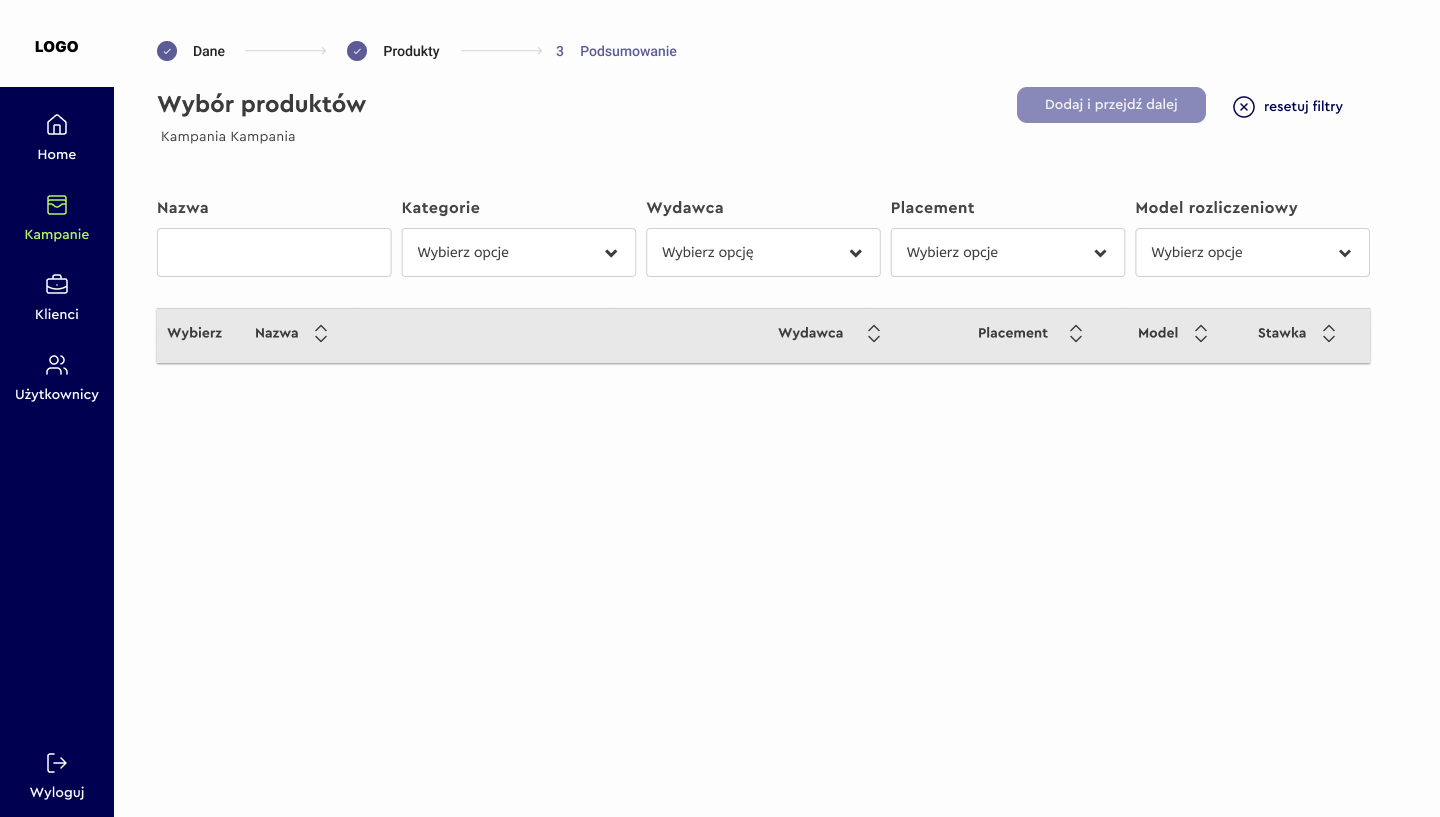The width and height of the screenshot is (1440, 817).
Task: Select the Home label in sidebar
Action: pos(57,154)
